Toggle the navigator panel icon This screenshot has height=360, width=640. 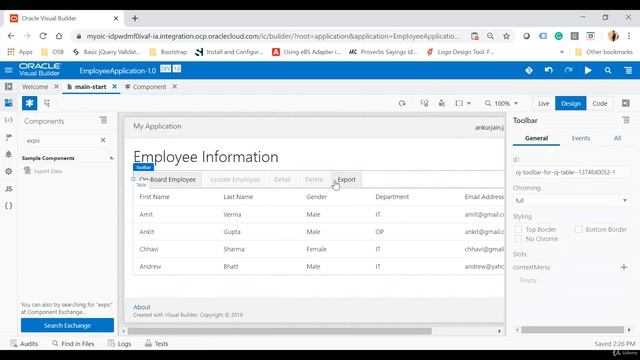point(9,87)
